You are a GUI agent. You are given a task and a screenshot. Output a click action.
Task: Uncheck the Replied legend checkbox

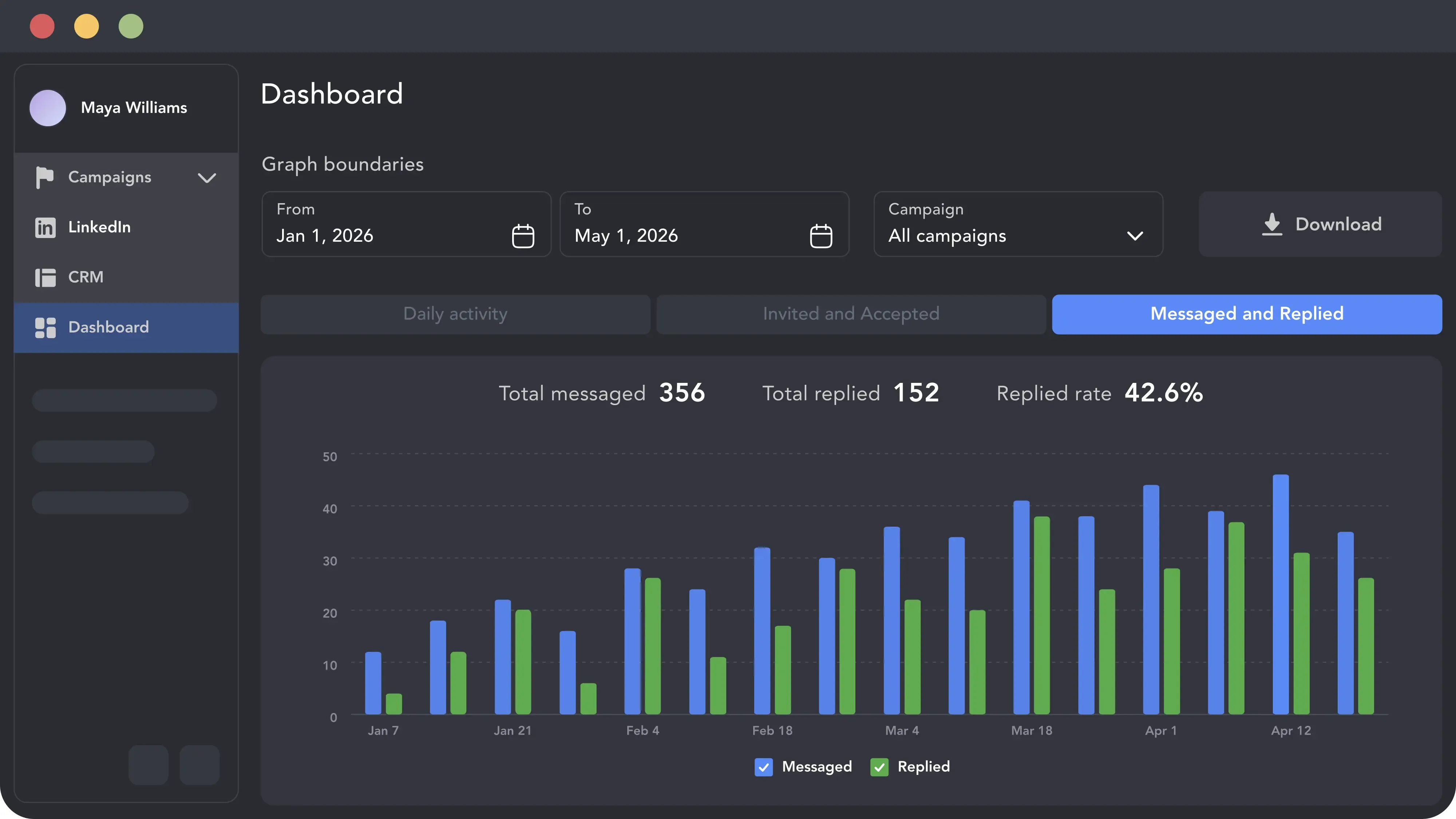tap(879, 767)
